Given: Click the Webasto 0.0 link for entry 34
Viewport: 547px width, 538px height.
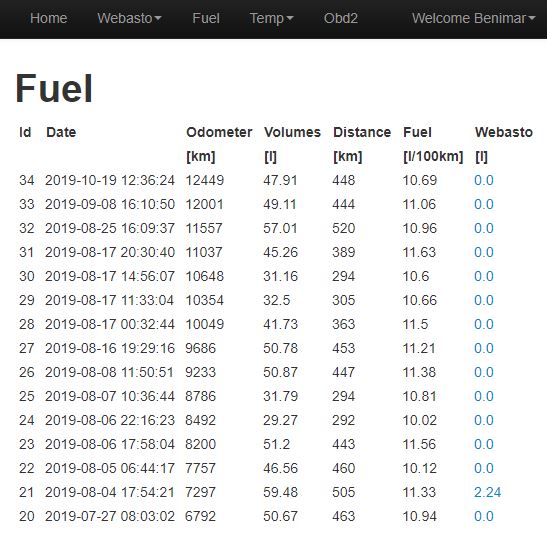Looking at the screenshot, I should (x=484, y=180).
